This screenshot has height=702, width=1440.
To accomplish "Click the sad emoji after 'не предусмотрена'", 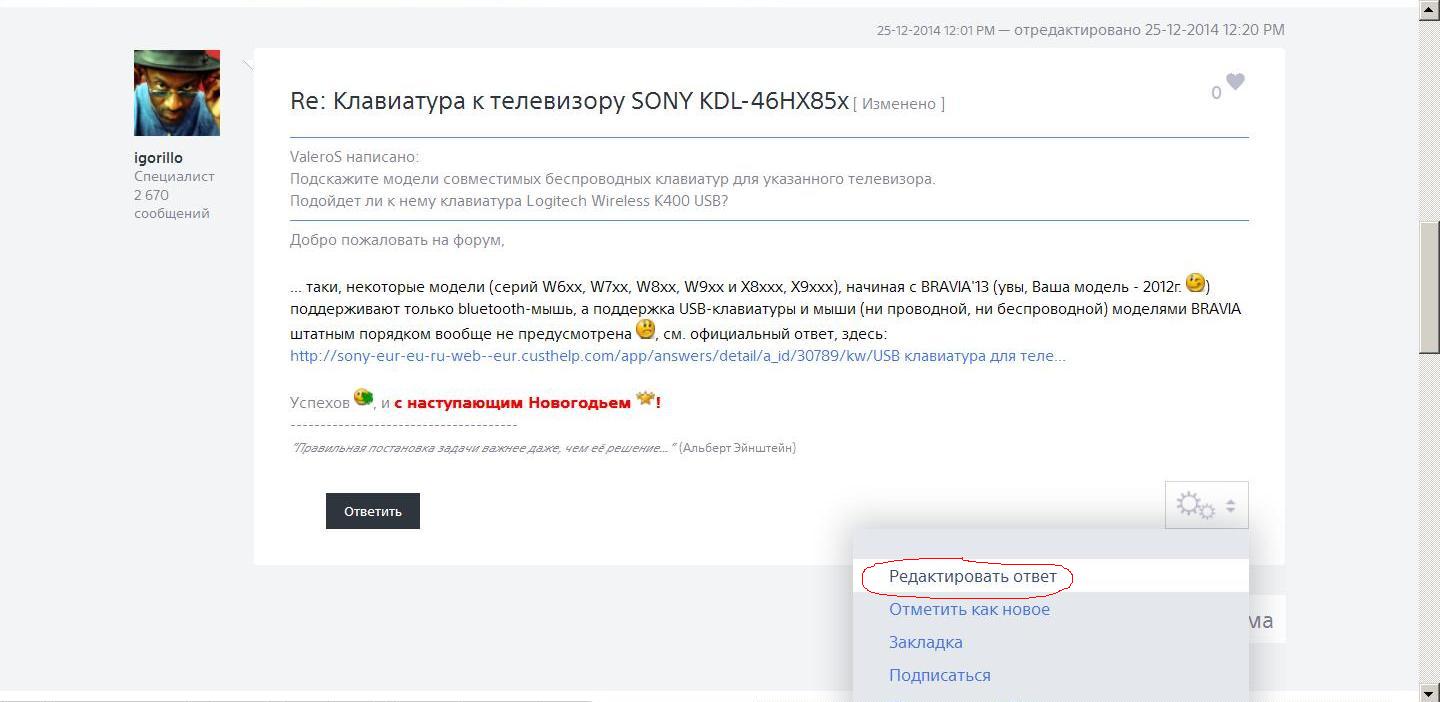I will click(645, 329).
